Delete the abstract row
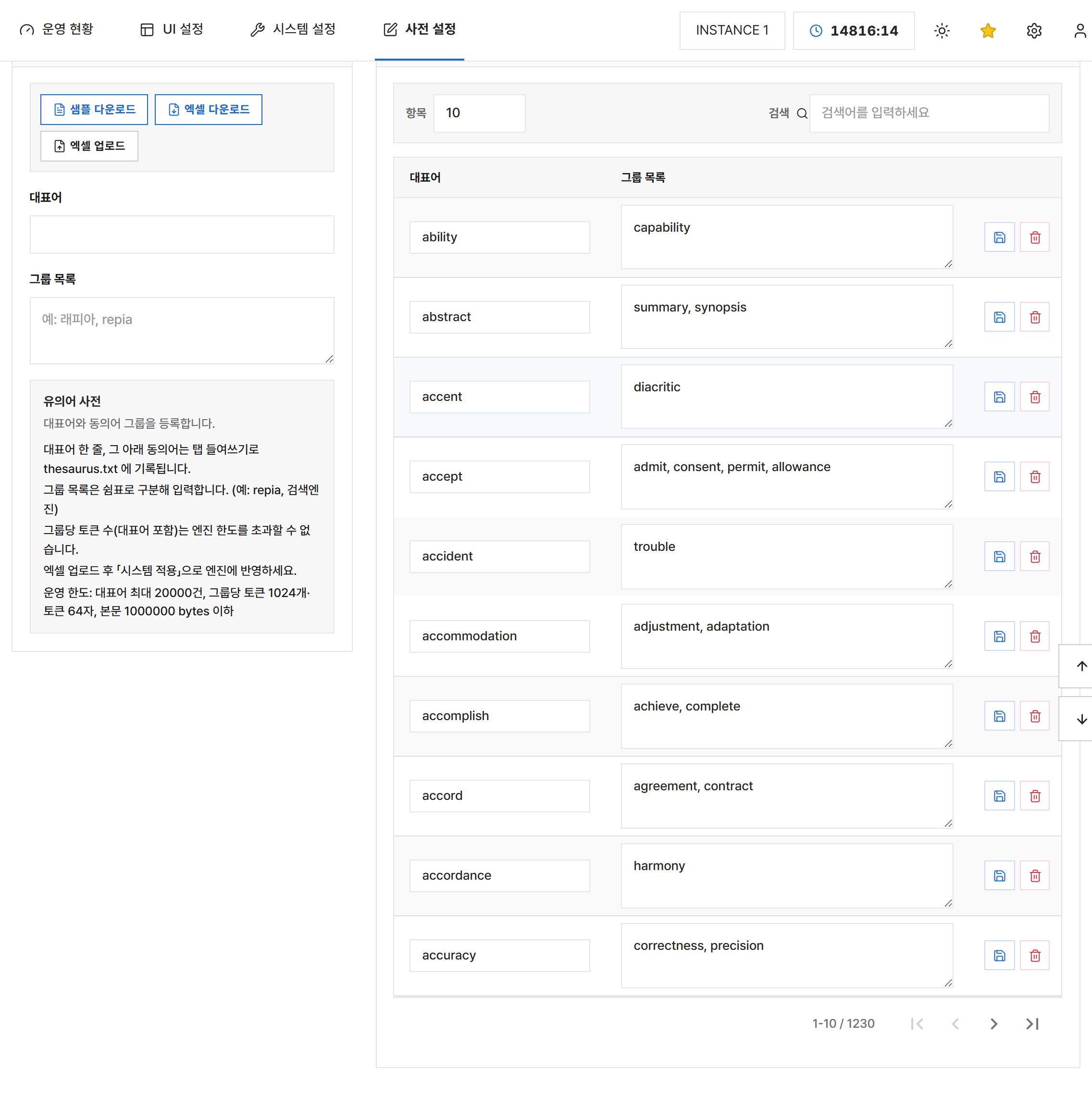The height and width of the screenshot is (1096, 1092). coord(1035,317)
